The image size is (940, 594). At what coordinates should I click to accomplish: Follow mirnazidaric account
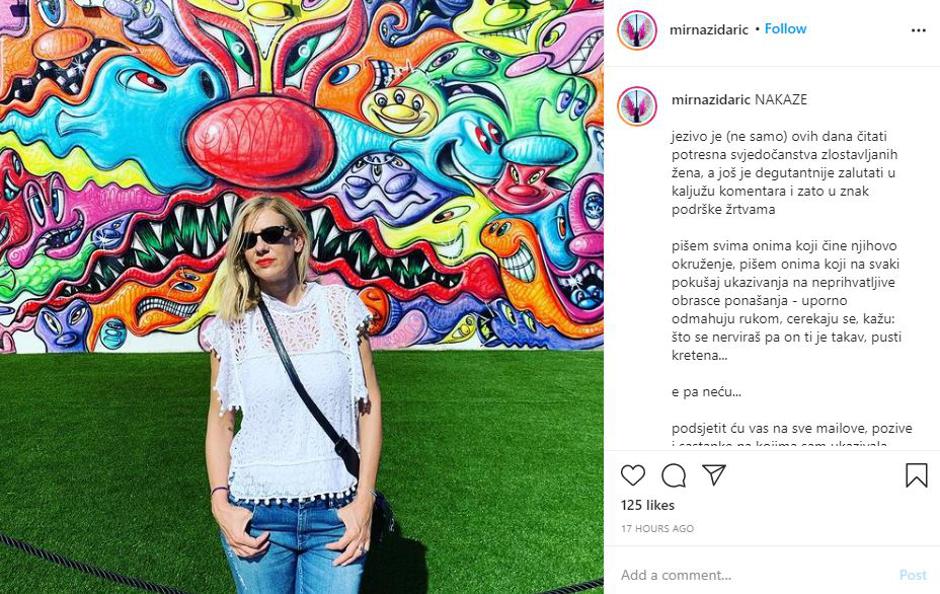785,29
